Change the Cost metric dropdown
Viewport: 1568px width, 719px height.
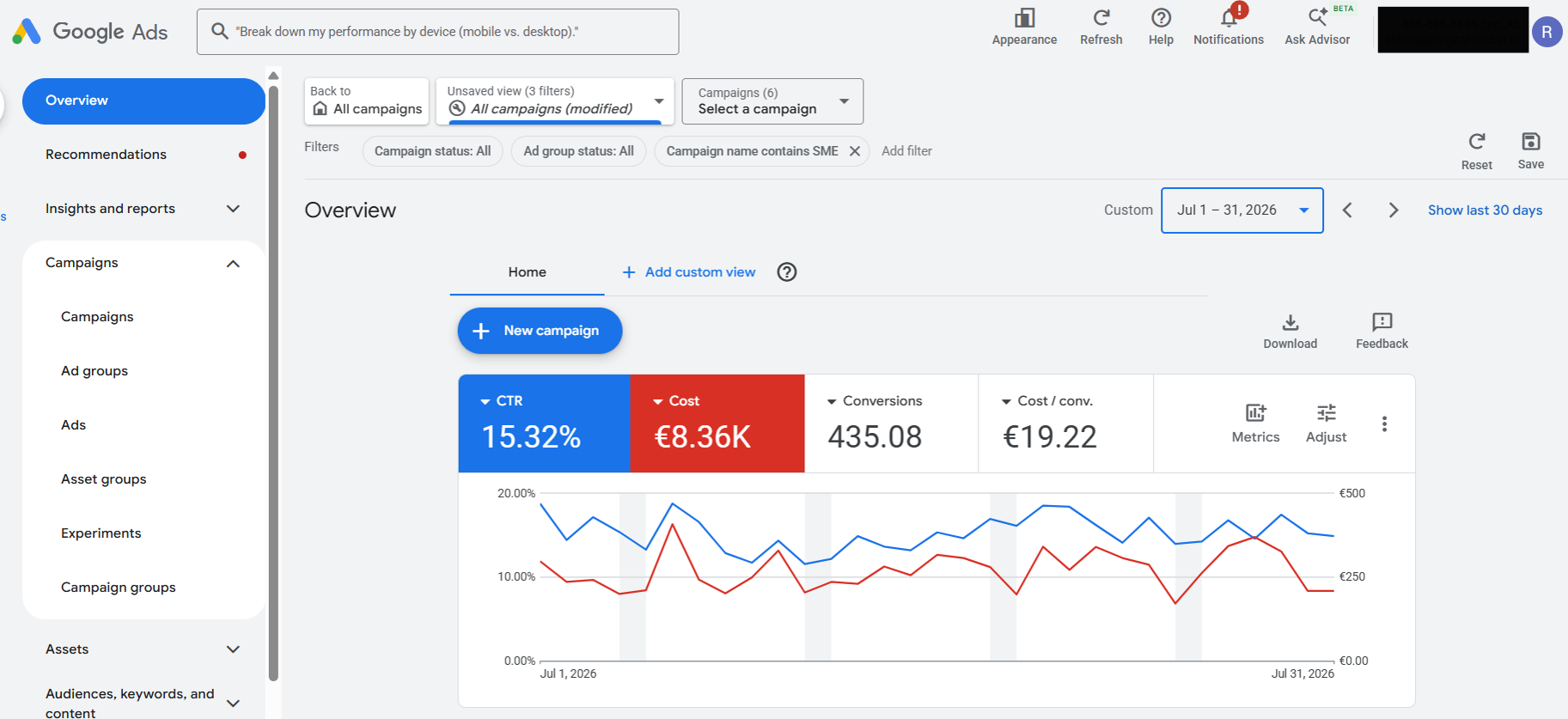(x=676, y=401)
